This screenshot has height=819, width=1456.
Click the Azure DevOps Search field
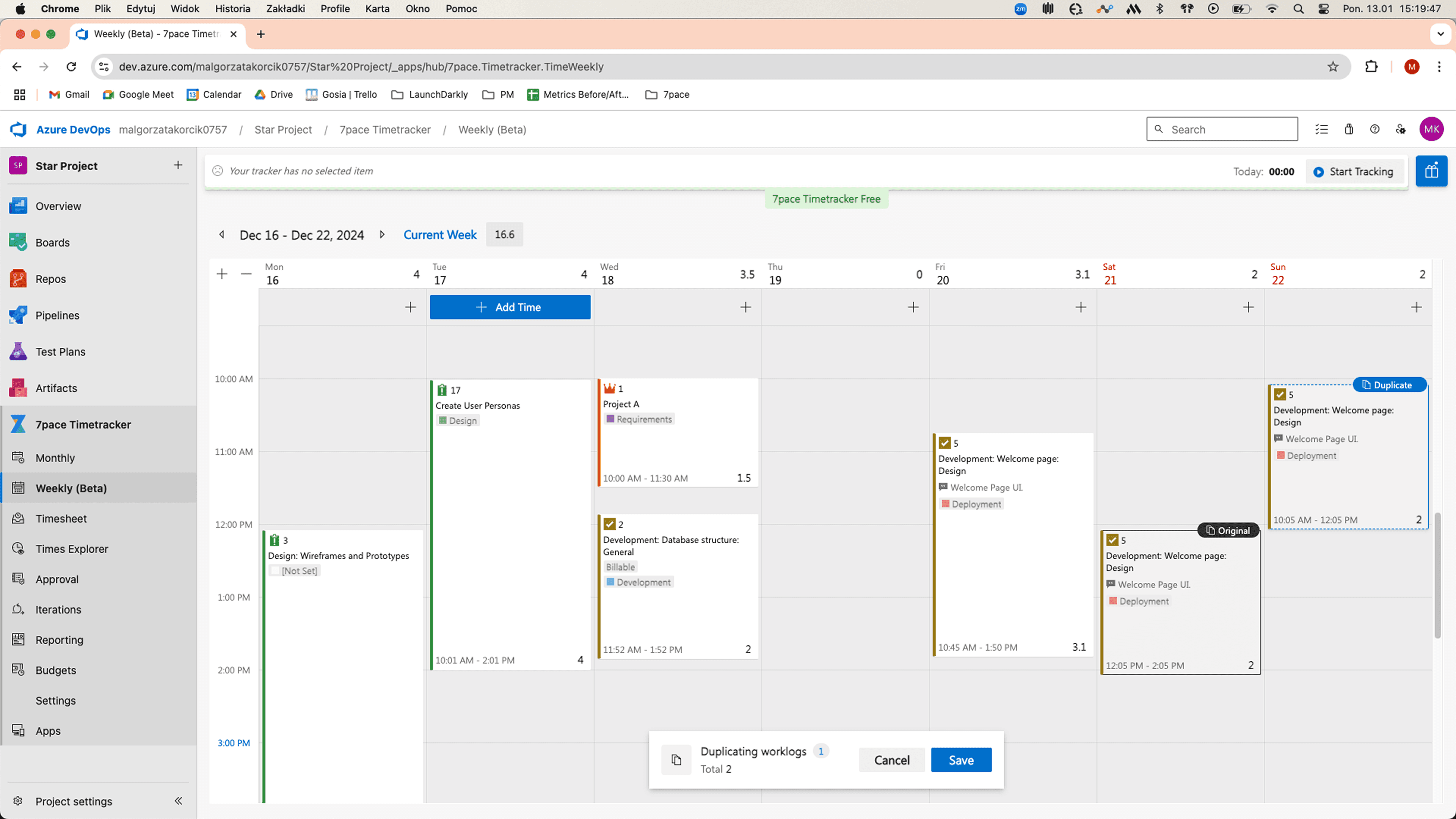pos(1222,129)
